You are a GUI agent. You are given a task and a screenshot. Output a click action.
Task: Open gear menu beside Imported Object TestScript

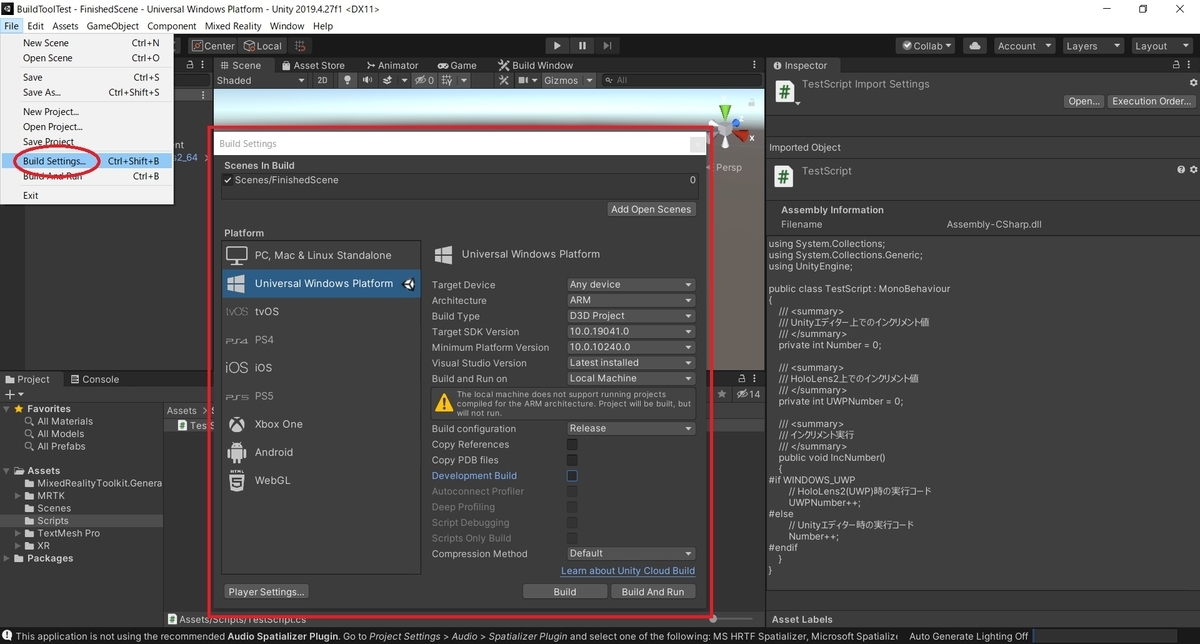(1192, 171)
